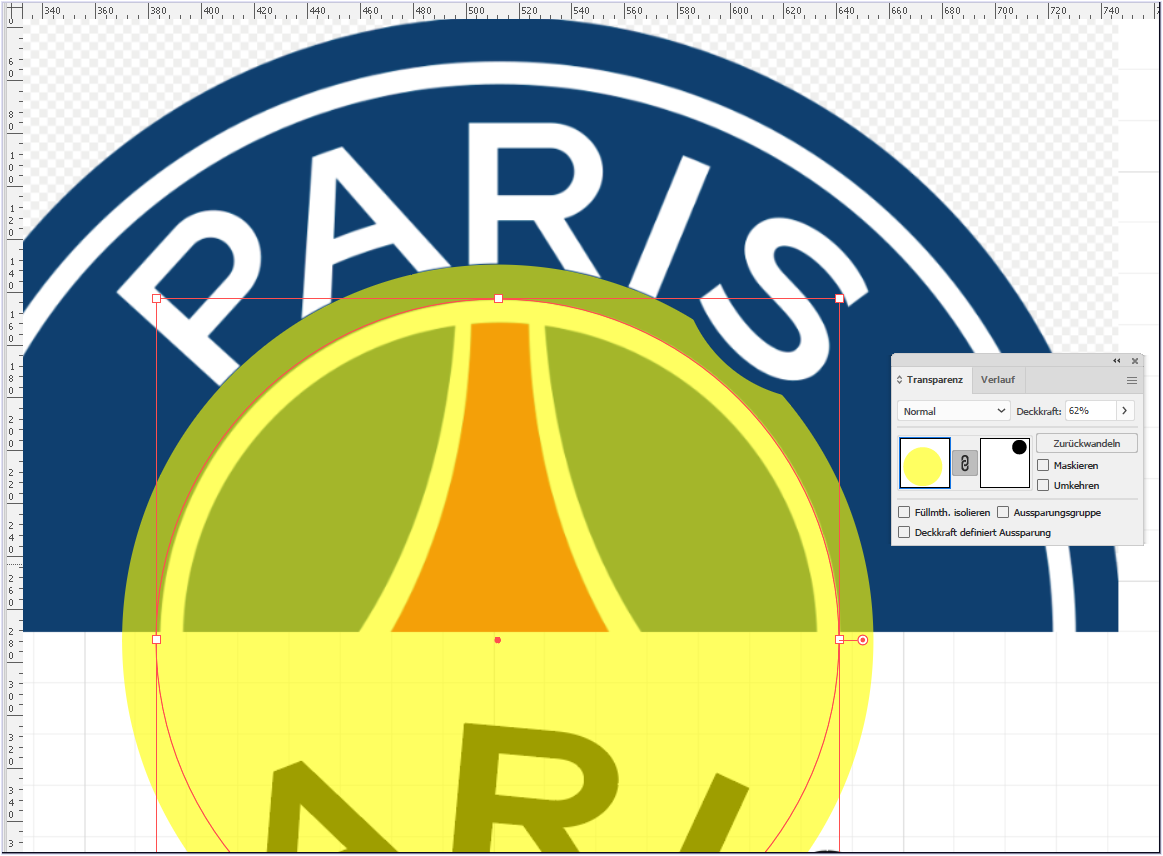Toggle the mask link chain icon
The image size is (1163, 856).
[x=964, y=464]
